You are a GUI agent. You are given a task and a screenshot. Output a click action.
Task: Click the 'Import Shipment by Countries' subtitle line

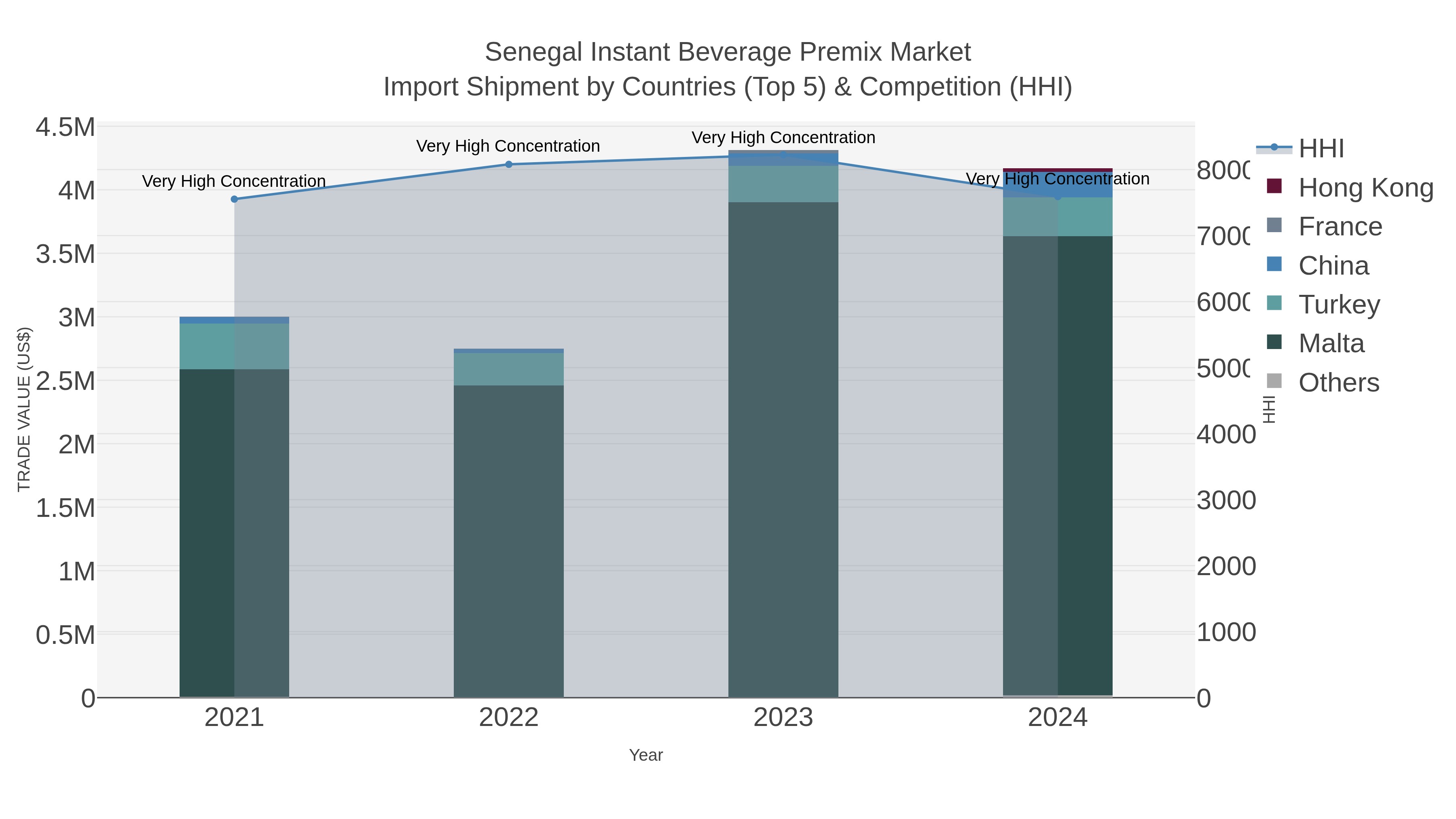click(728, 87)
